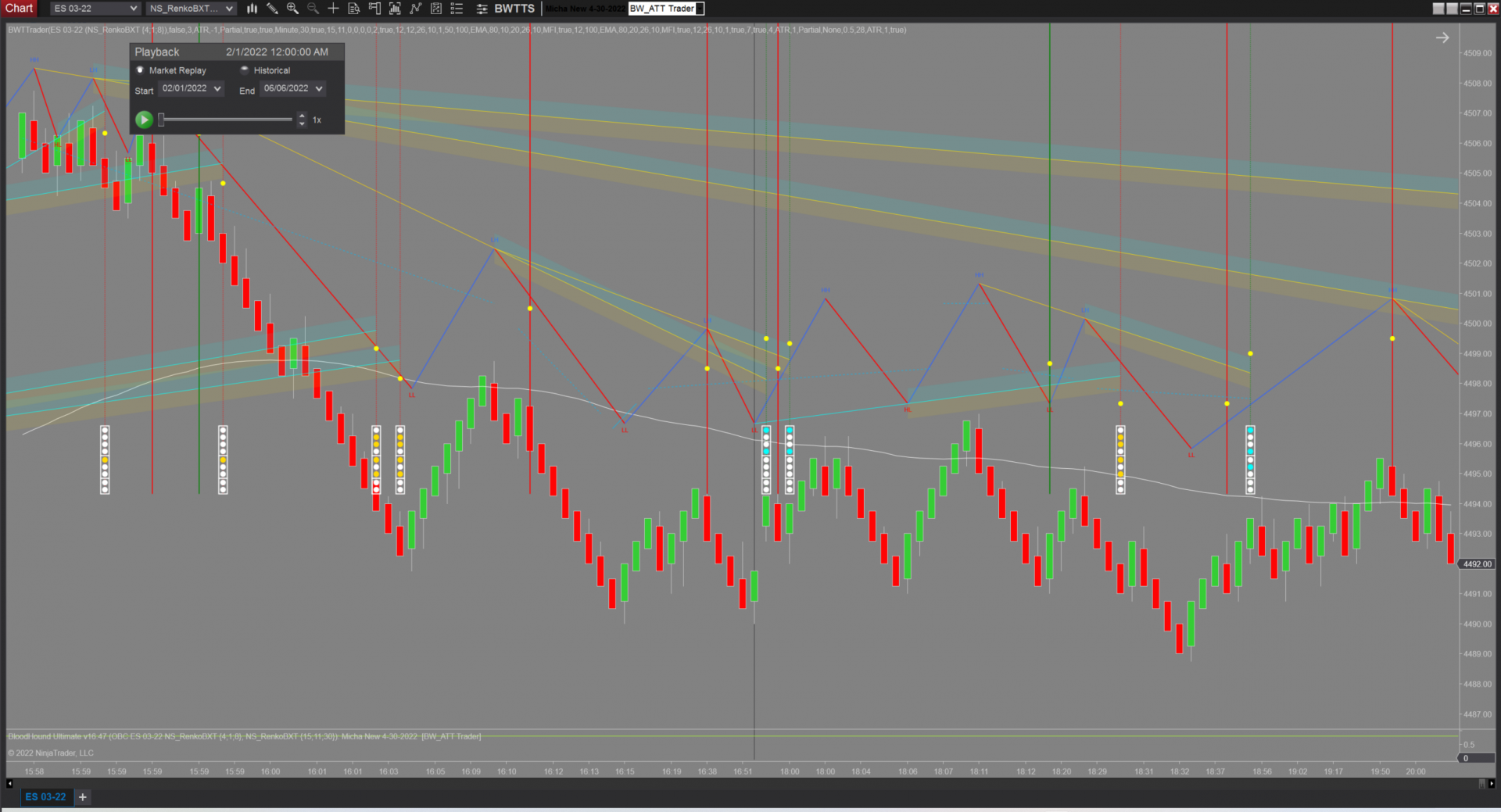Open the settings sliders icon beside BWTTS
This screenshot has width=1501, height=812.
point(480,9)
